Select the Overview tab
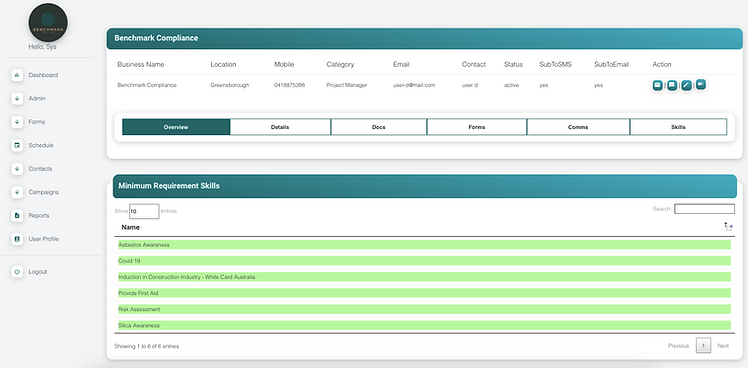The image size is (748, 368). tap(176, 127)
